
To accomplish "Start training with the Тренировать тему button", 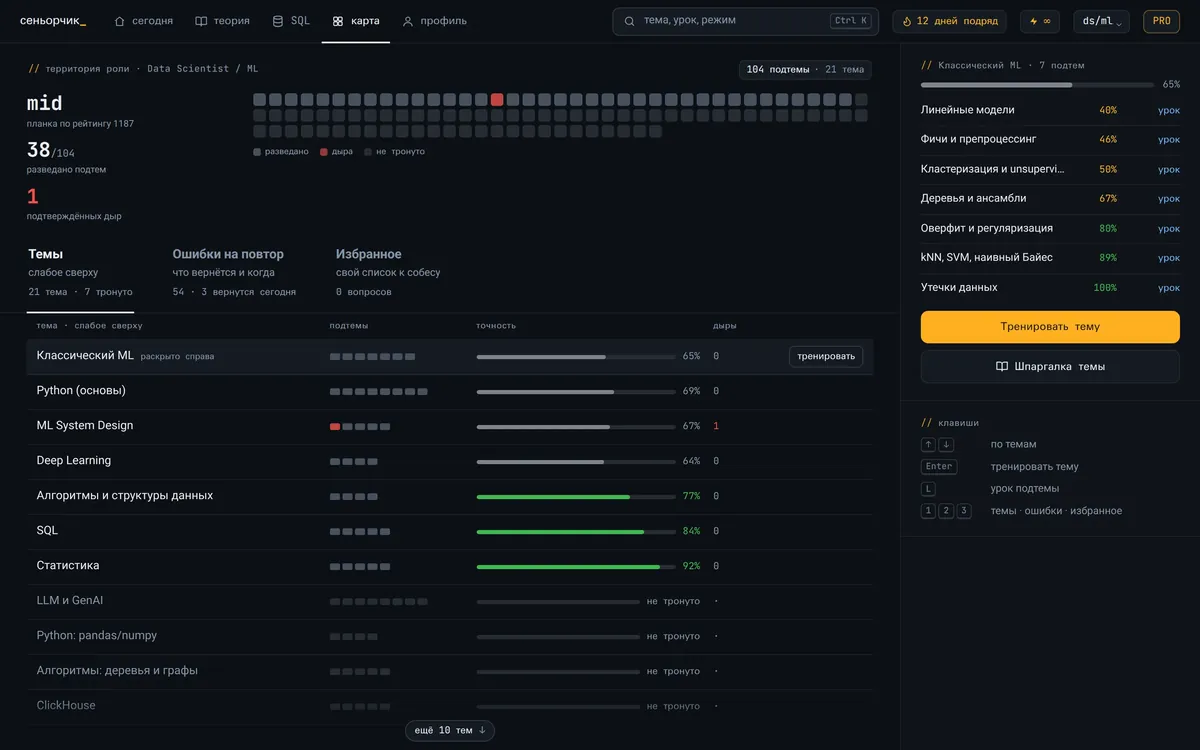I will pyautogui.click(x=1050, y=327).
